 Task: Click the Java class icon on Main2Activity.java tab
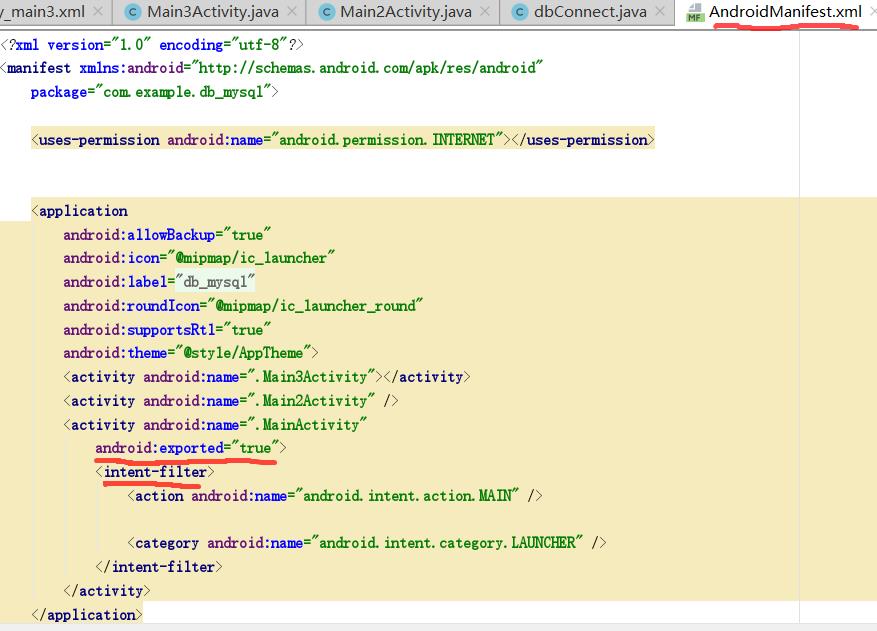[326, 12]
